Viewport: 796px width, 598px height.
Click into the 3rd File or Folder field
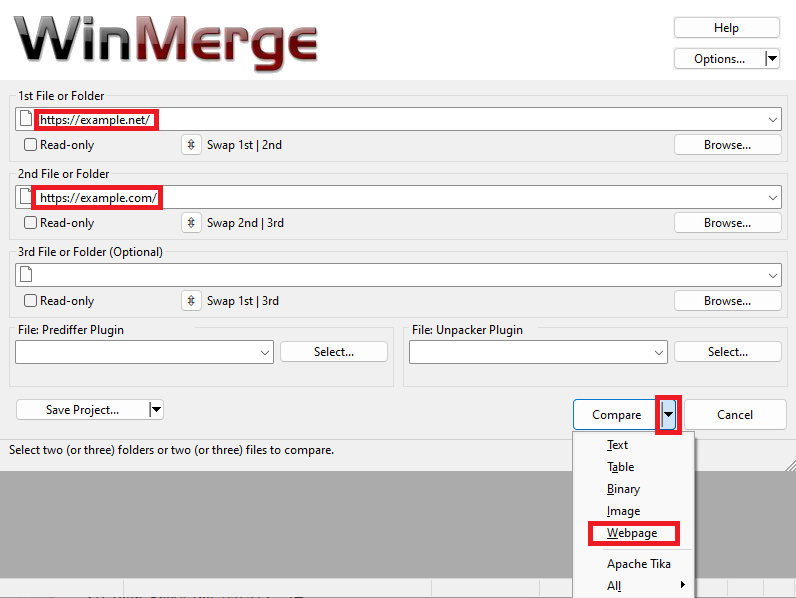pos(400,275)
